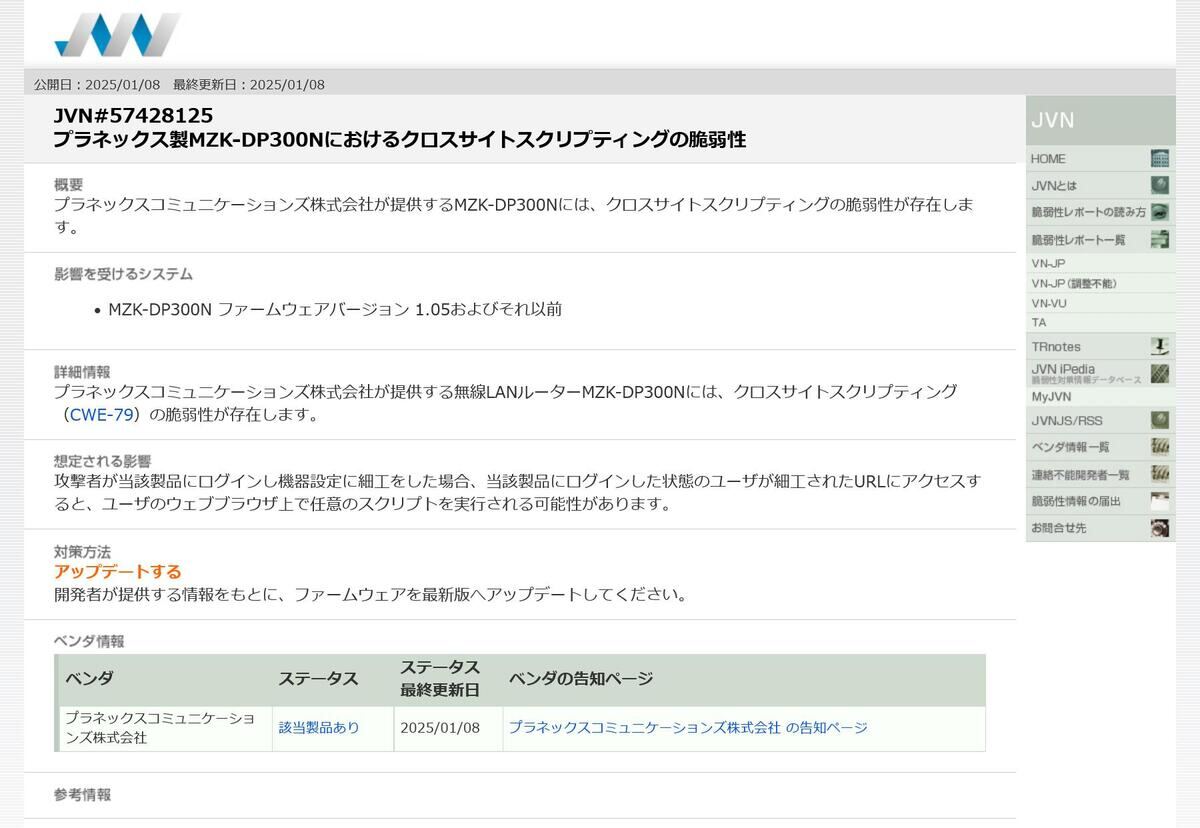Click the TRnotes icon in sidebar
This screenshot has height=828, width=1200.
pos(1160,346)
